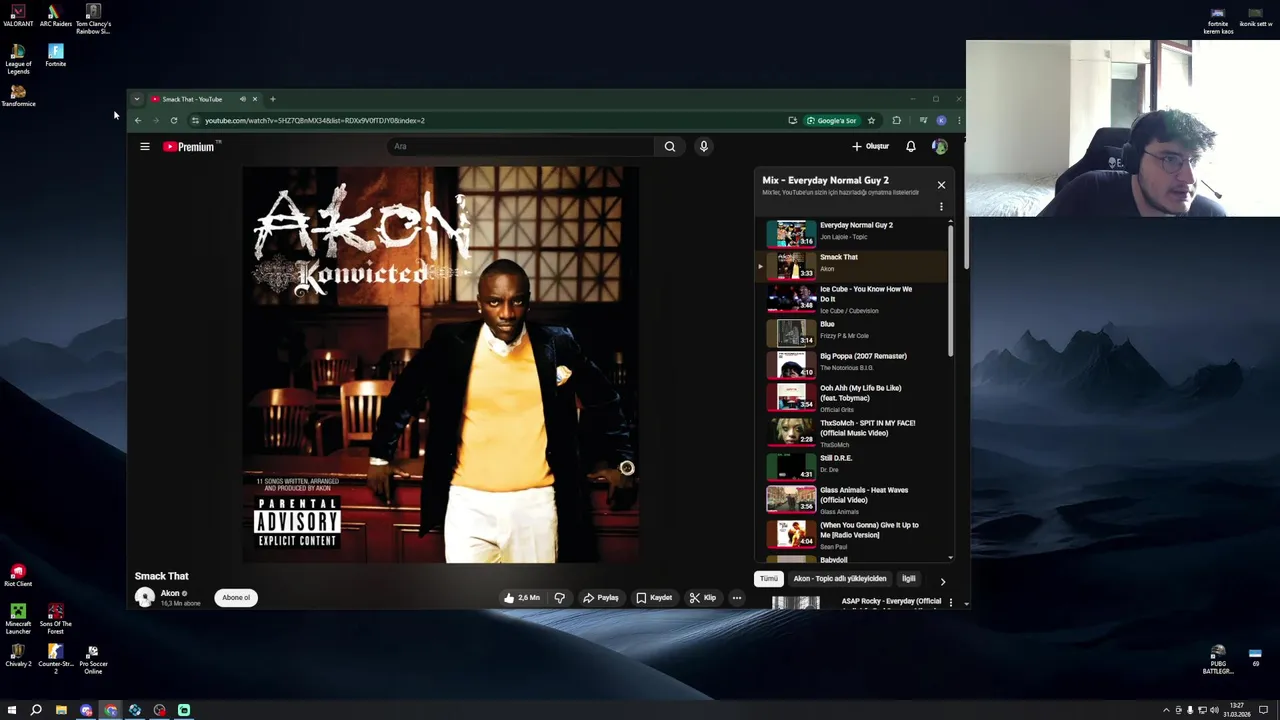Open Minecraft Launcher desktop shortcut

click(x=18, y=618)
